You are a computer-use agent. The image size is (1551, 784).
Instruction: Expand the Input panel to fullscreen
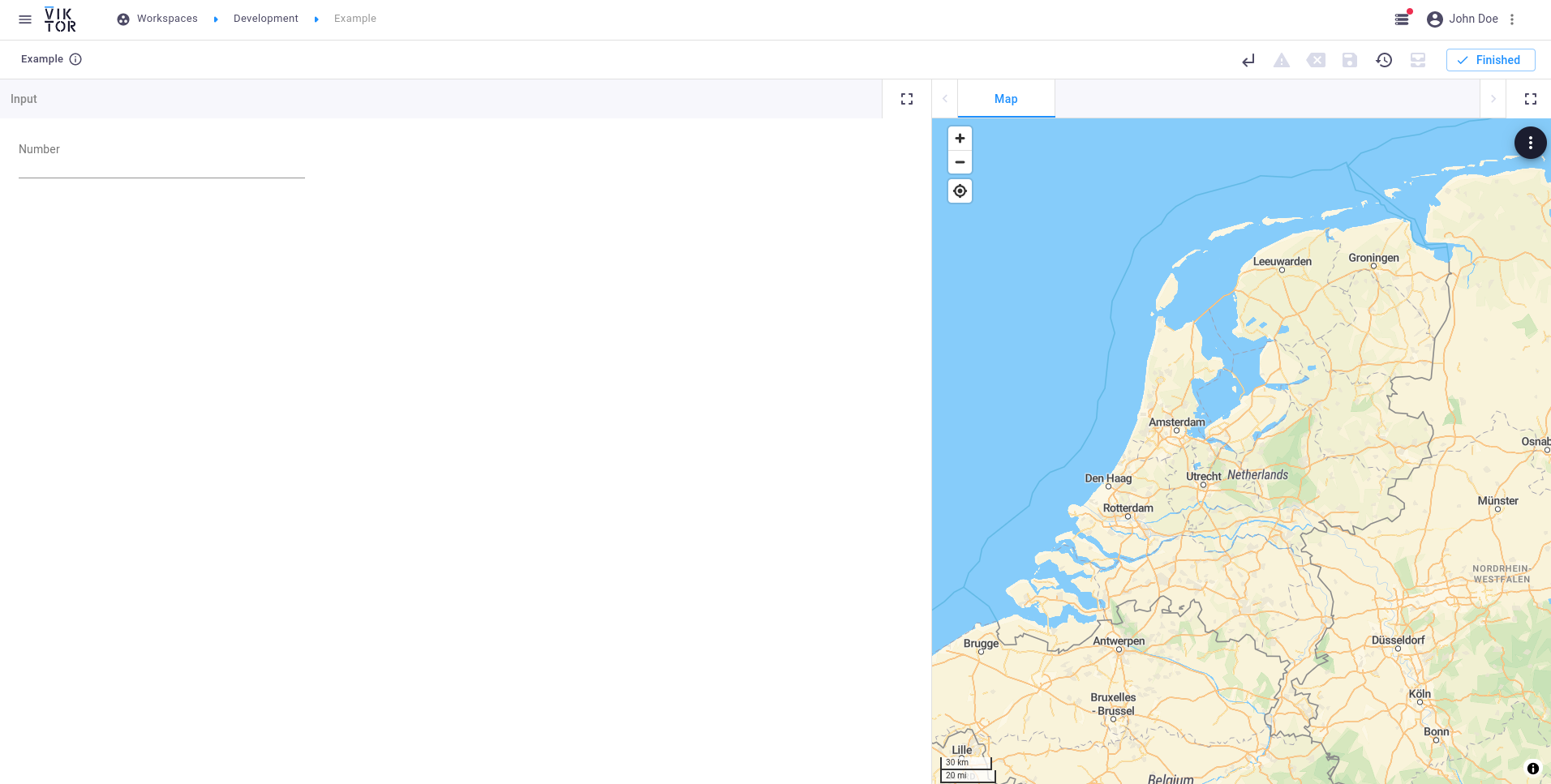pyautogui.click(x=907, y=99)
